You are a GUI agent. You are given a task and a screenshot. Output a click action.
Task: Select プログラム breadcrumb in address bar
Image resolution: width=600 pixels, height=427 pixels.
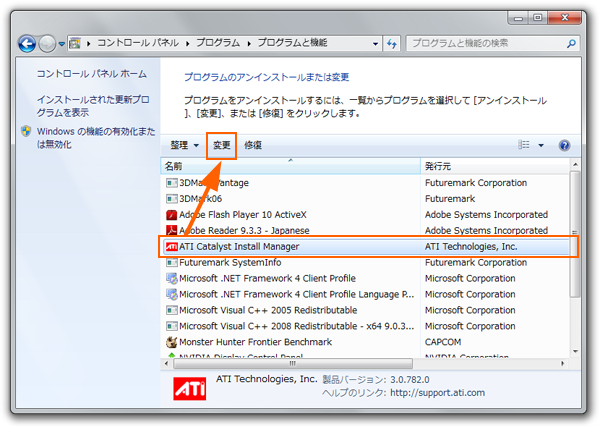click(x=218, y=43)
